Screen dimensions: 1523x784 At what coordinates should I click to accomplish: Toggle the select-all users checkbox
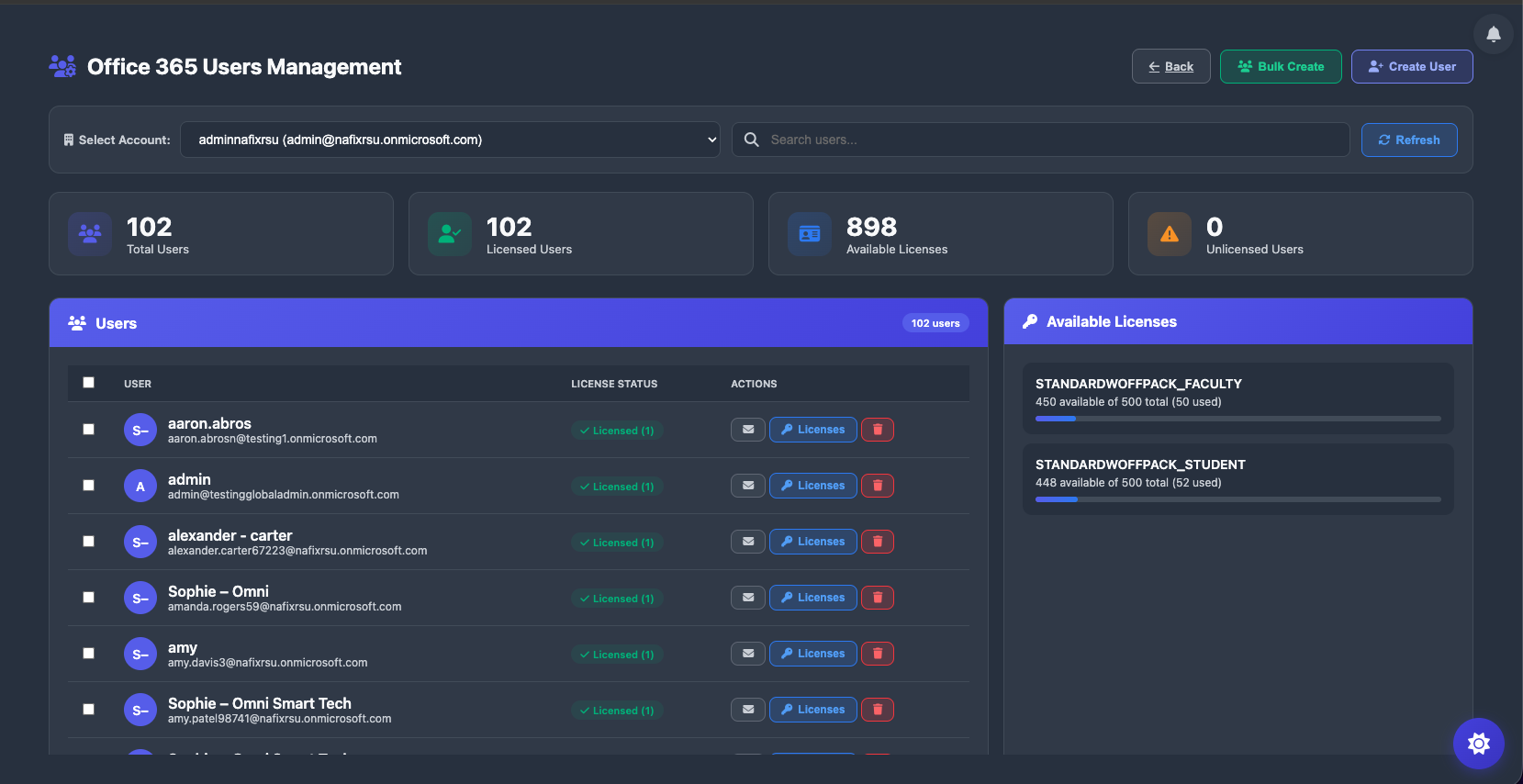[x=89, y=383]
